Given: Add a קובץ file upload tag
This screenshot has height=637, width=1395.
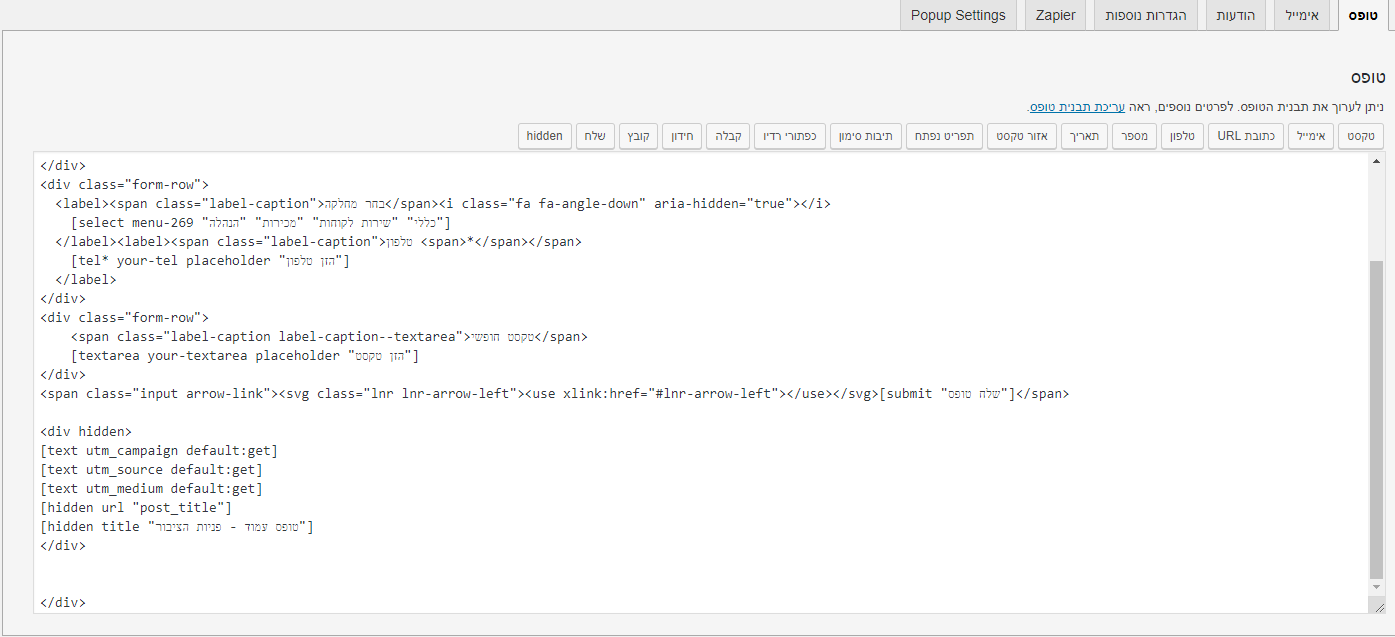Looking at the screenshot, I should 639,136.
